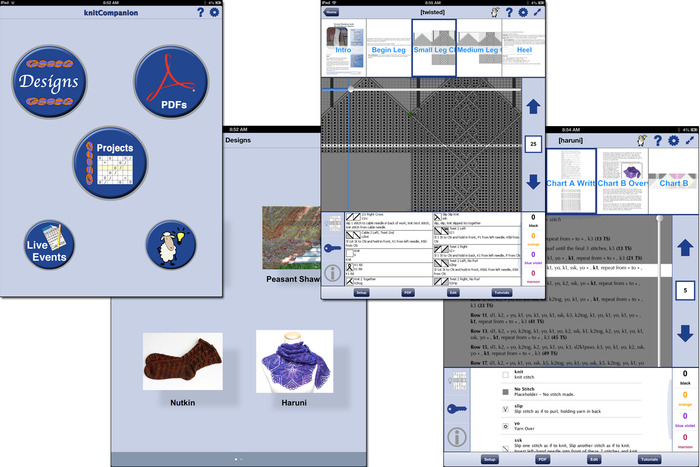The image size is (700, 467).
Task: Tap black counter in twisted project
Action: 533,220
